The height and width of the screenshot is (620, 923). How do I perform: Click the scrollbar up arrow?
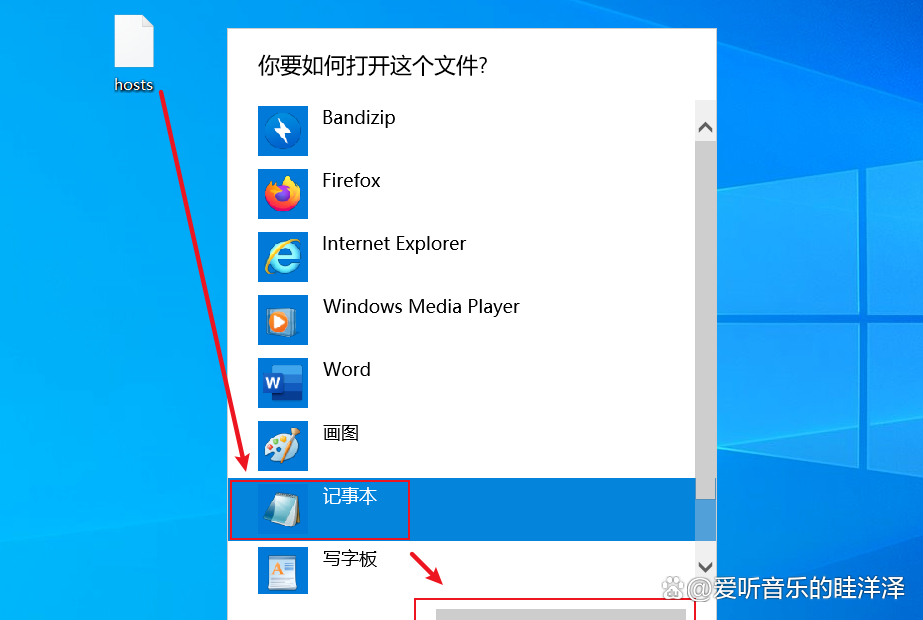click(705, 127)
